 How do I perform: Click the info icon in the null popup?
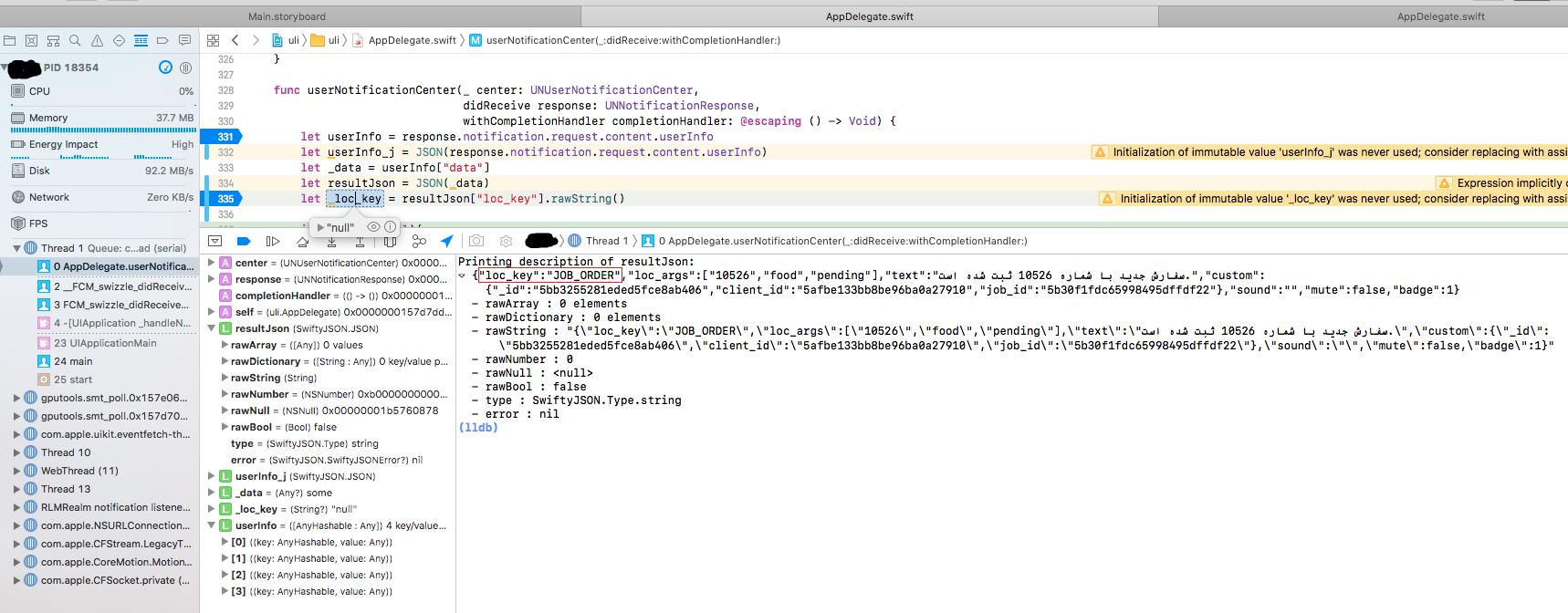pos(391,227)
